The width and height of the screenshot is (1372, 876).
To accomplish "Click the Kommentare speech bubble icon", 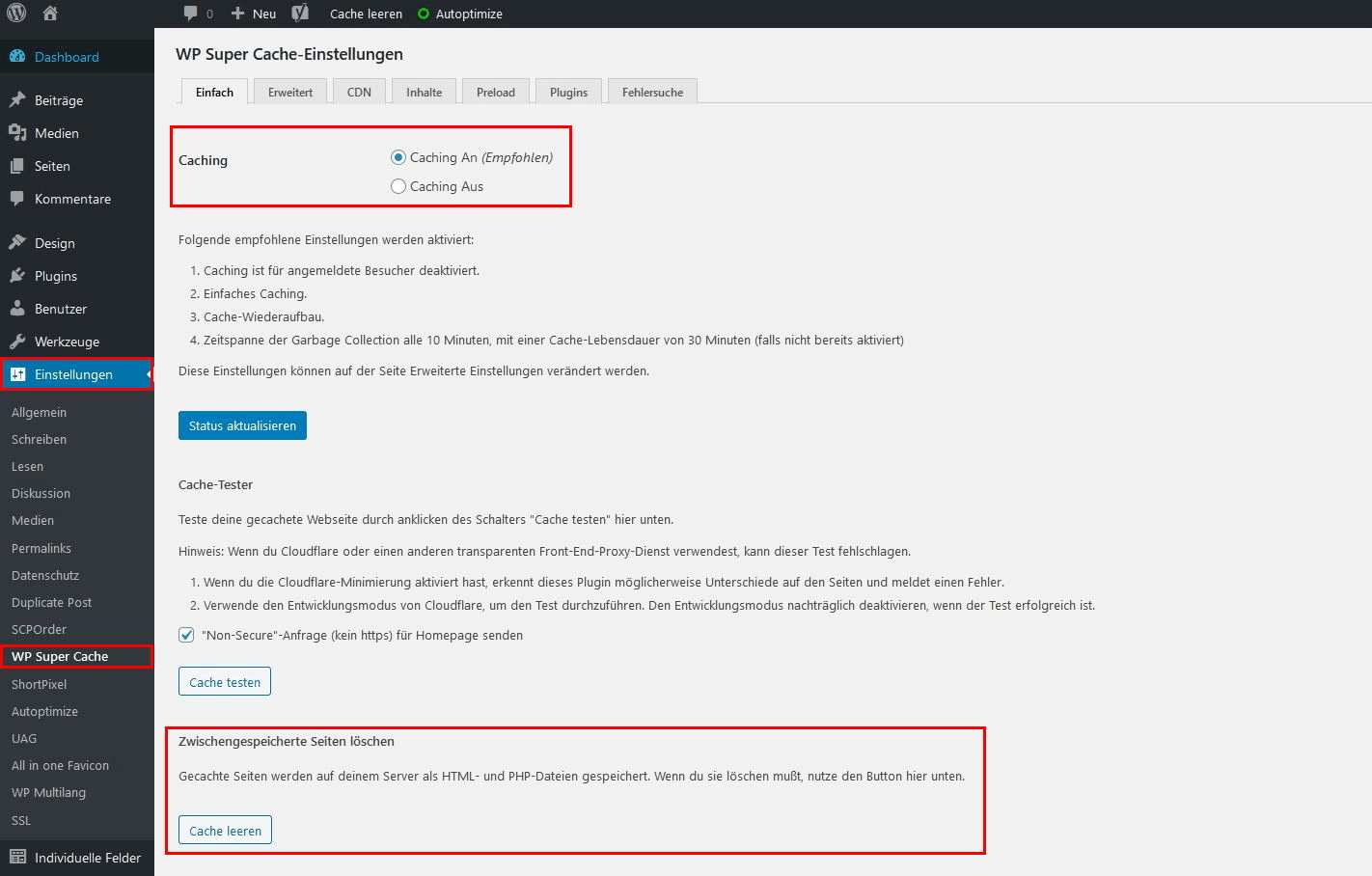I will point(17,199).
